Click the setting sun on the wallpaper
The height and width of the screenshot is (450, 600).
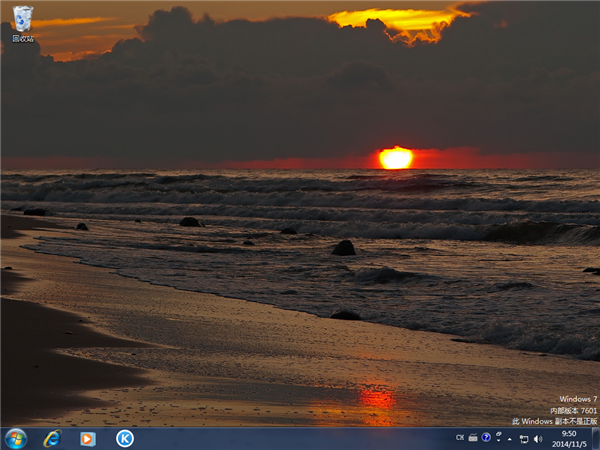click(x=396, y=158)
